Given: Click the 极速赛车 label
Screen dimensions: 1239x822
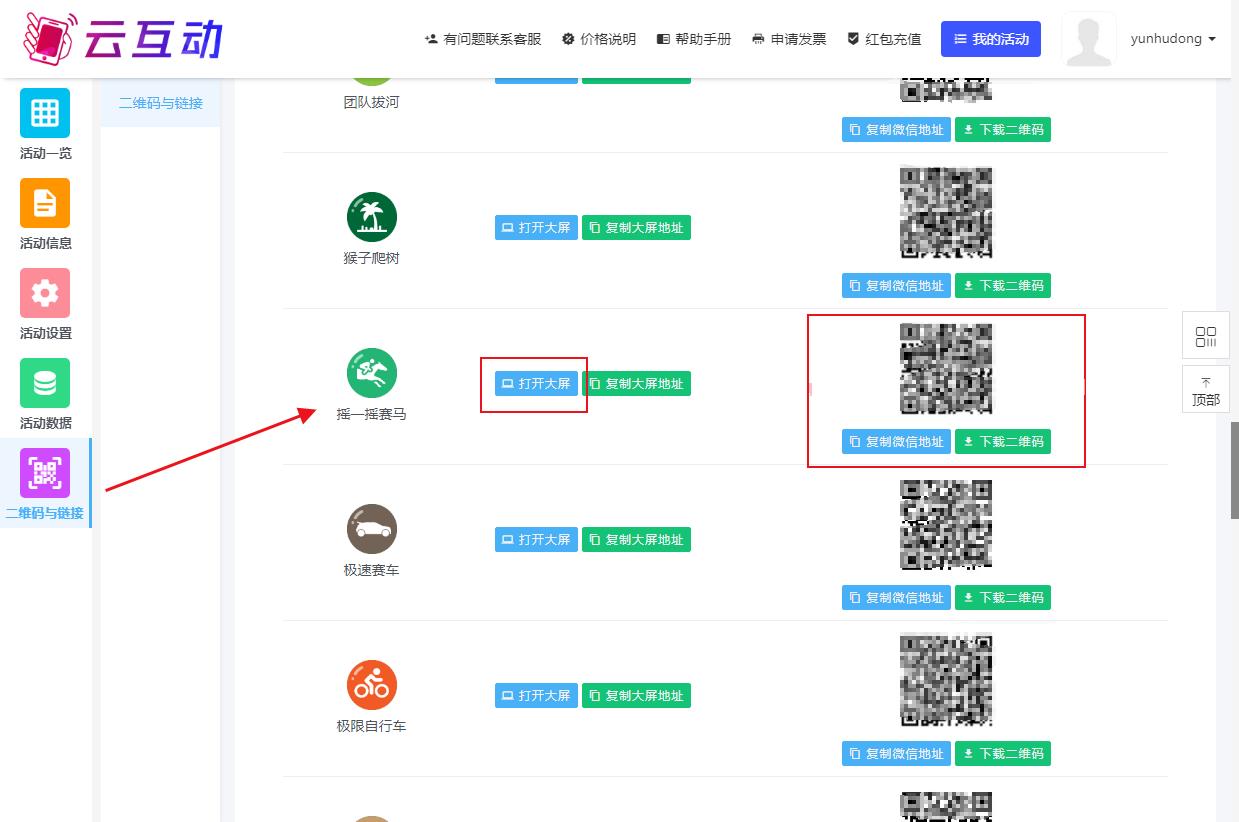Looking at the screenshot, I should (x=372, y=570).
